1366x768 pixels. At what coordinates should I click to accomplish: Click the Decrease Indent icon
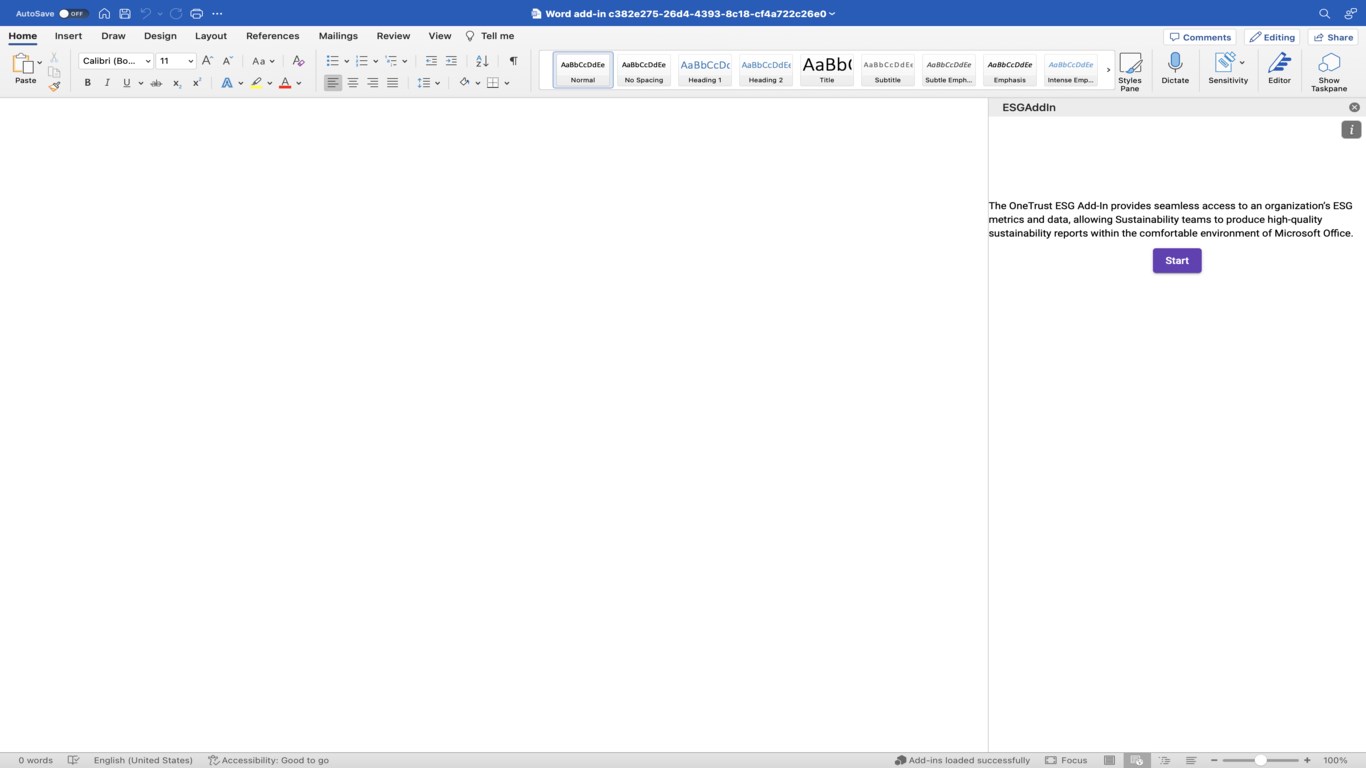(431, 61)
